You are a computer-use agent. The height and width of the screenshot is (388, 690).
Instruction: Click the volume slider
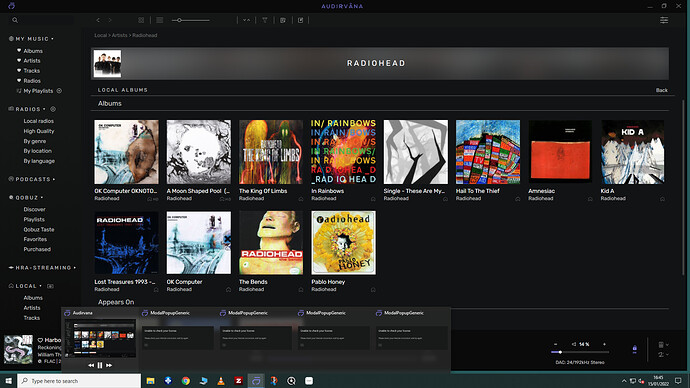[580, 352]
